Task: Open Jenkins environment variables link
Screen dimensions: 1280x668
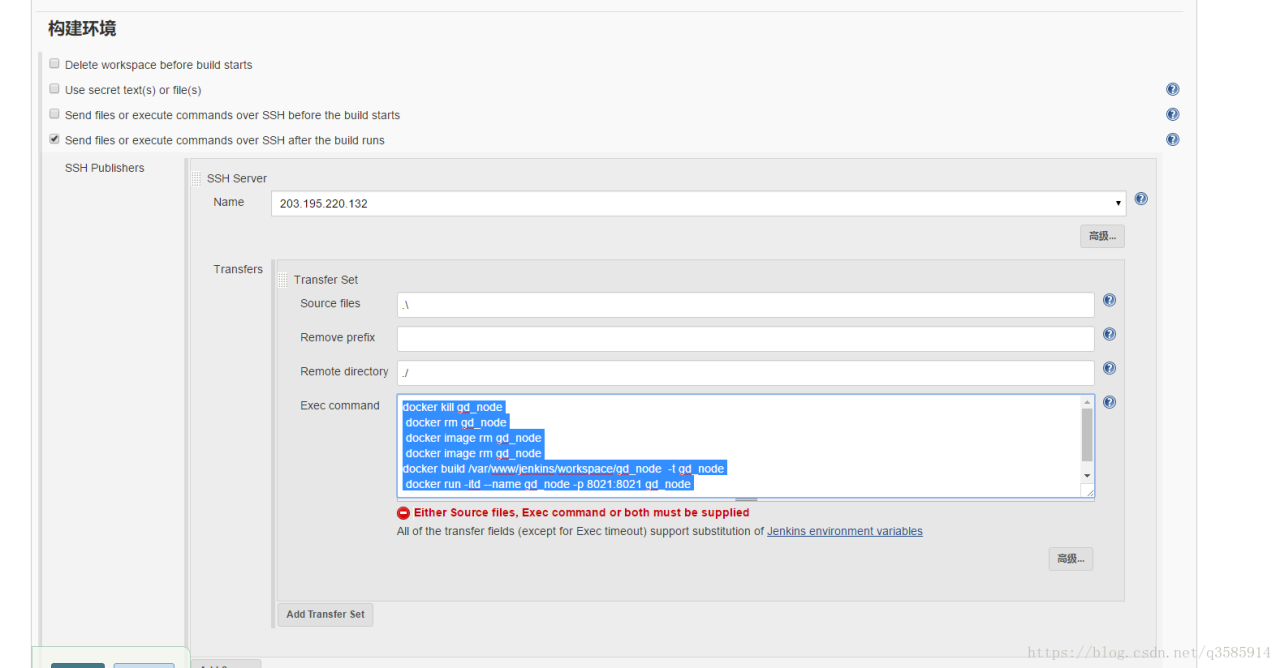Action: pos(844,531)
